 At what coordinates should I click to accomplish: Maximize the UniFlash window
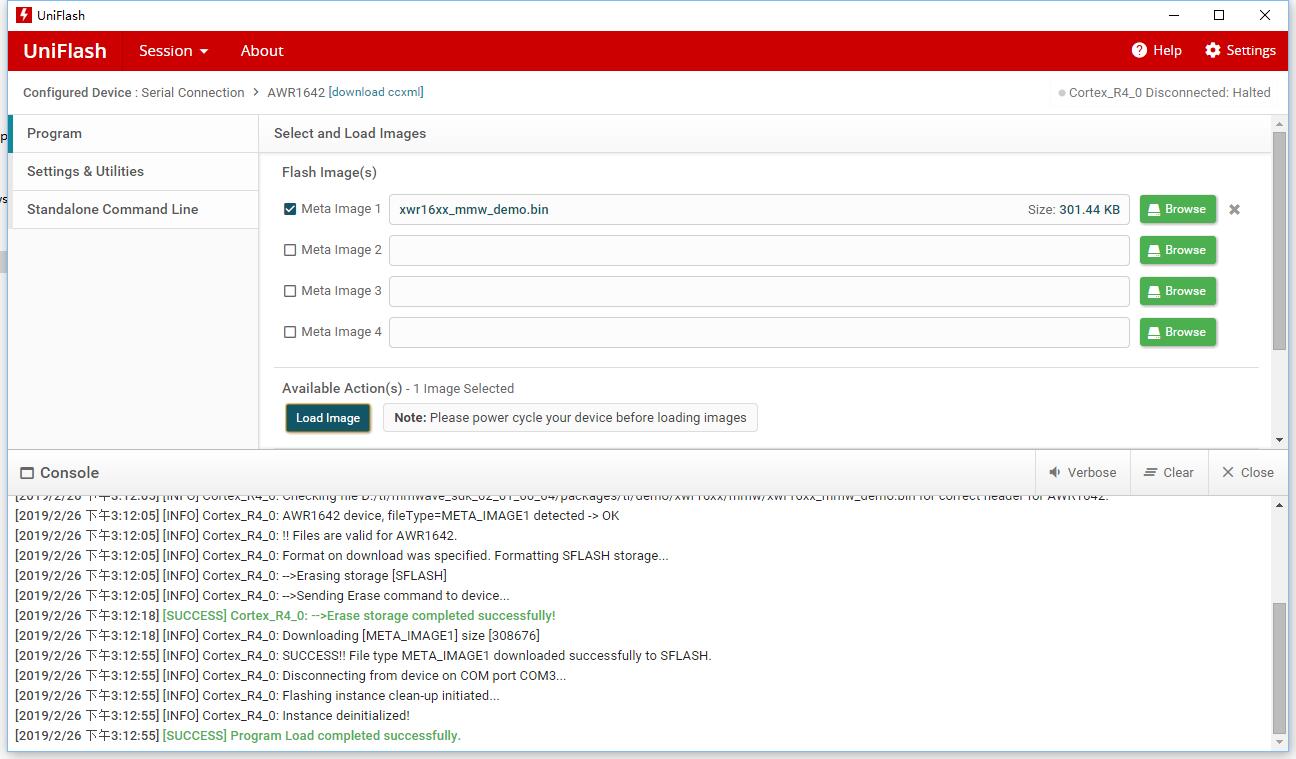point(1219,15)
